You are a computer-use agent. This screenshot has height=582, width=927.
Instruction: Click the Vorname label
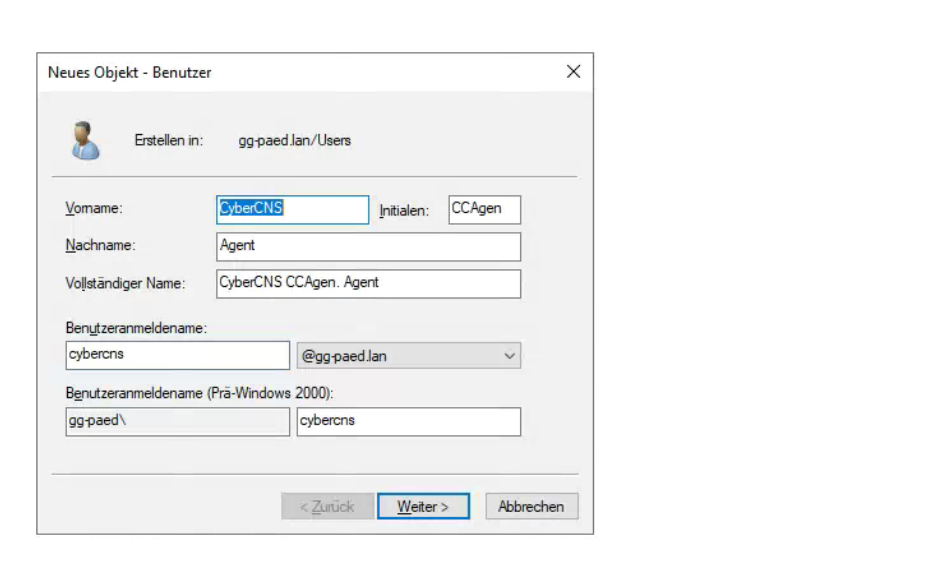point(93,209)
